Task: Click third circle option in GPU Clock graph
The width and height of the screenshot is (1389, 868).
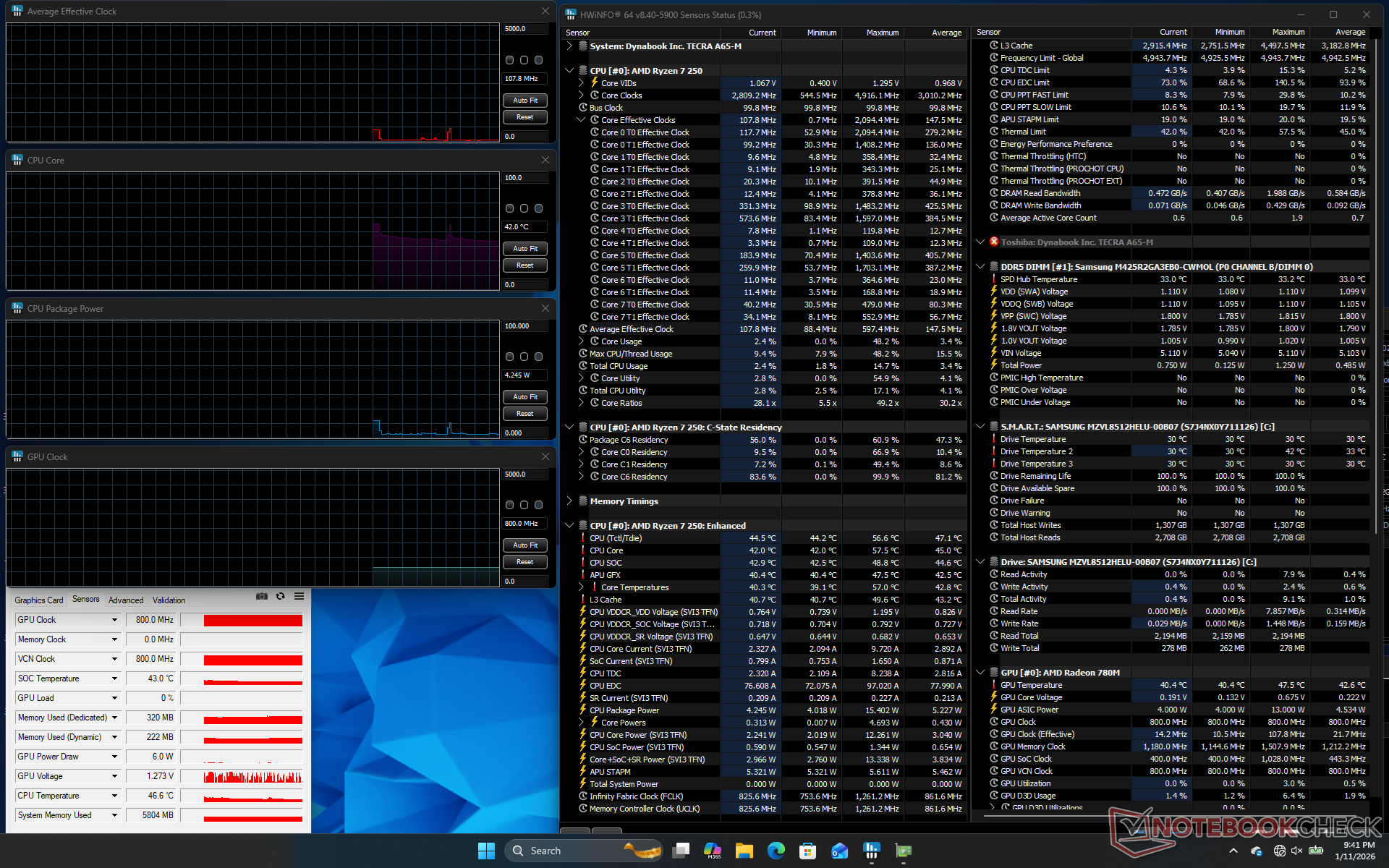Action: tap(538, 505)
